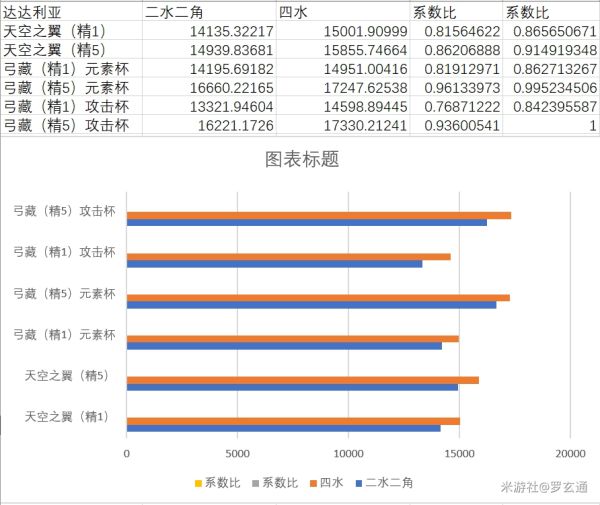Click the orange 四水 legend entry

326,483
